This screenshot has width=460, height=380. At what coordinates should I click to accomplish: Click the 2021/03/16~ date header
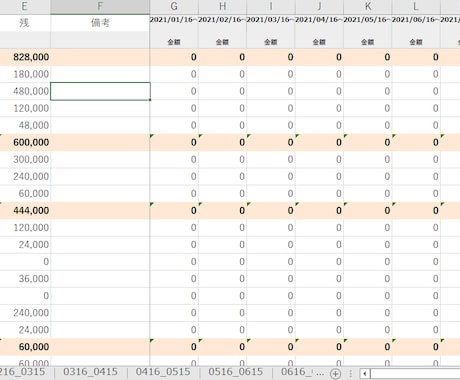click(271, 20)
